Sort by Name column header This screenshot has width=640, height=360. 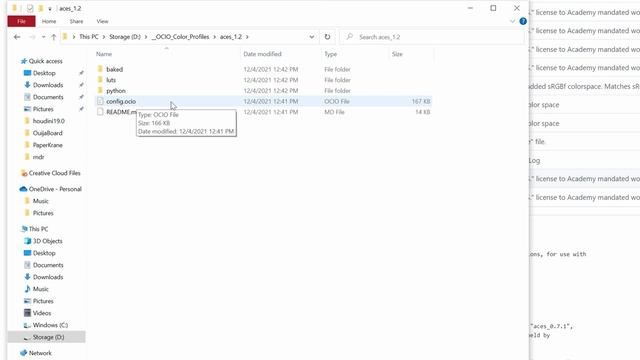point(104,54)
